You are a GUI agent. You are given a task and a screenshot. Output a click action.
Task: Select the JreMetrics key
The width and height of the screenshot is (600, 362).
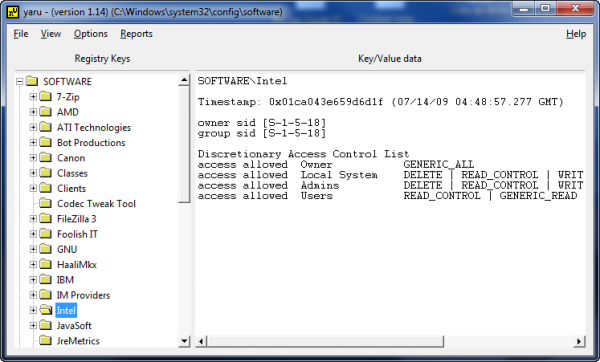point(78,341)
